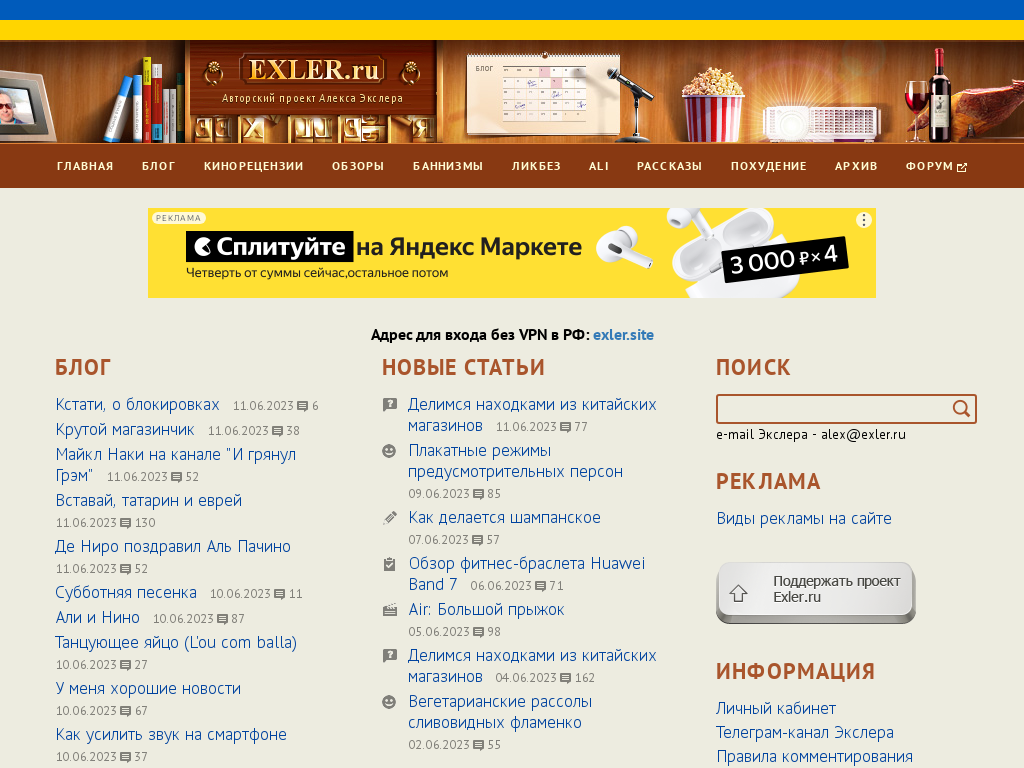Click the БЛОГ section heading
This screenshot has width=1024, height=768.
[83, 368]
